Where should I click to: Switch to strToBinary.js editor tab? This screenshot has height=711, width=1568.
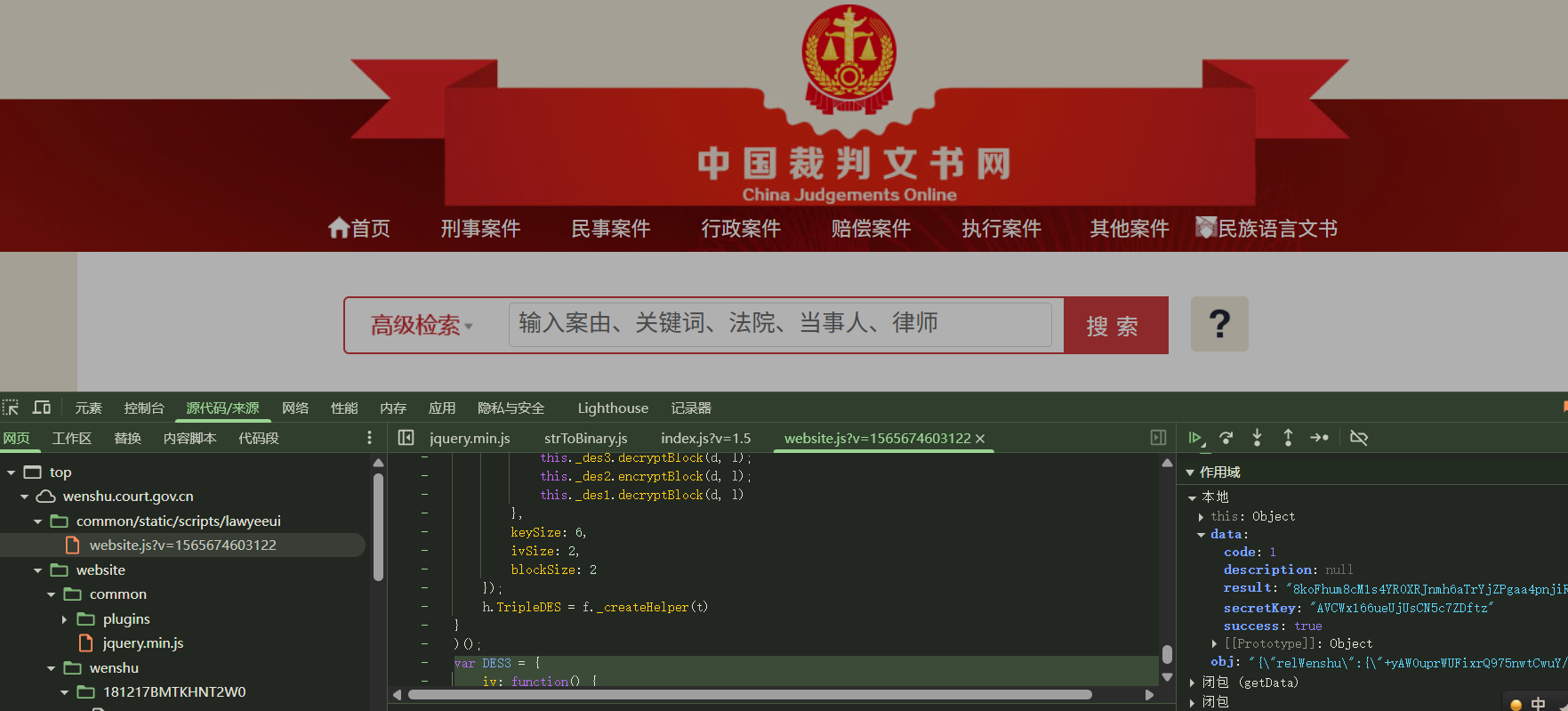pyautogui.click(x=586, y=438)
